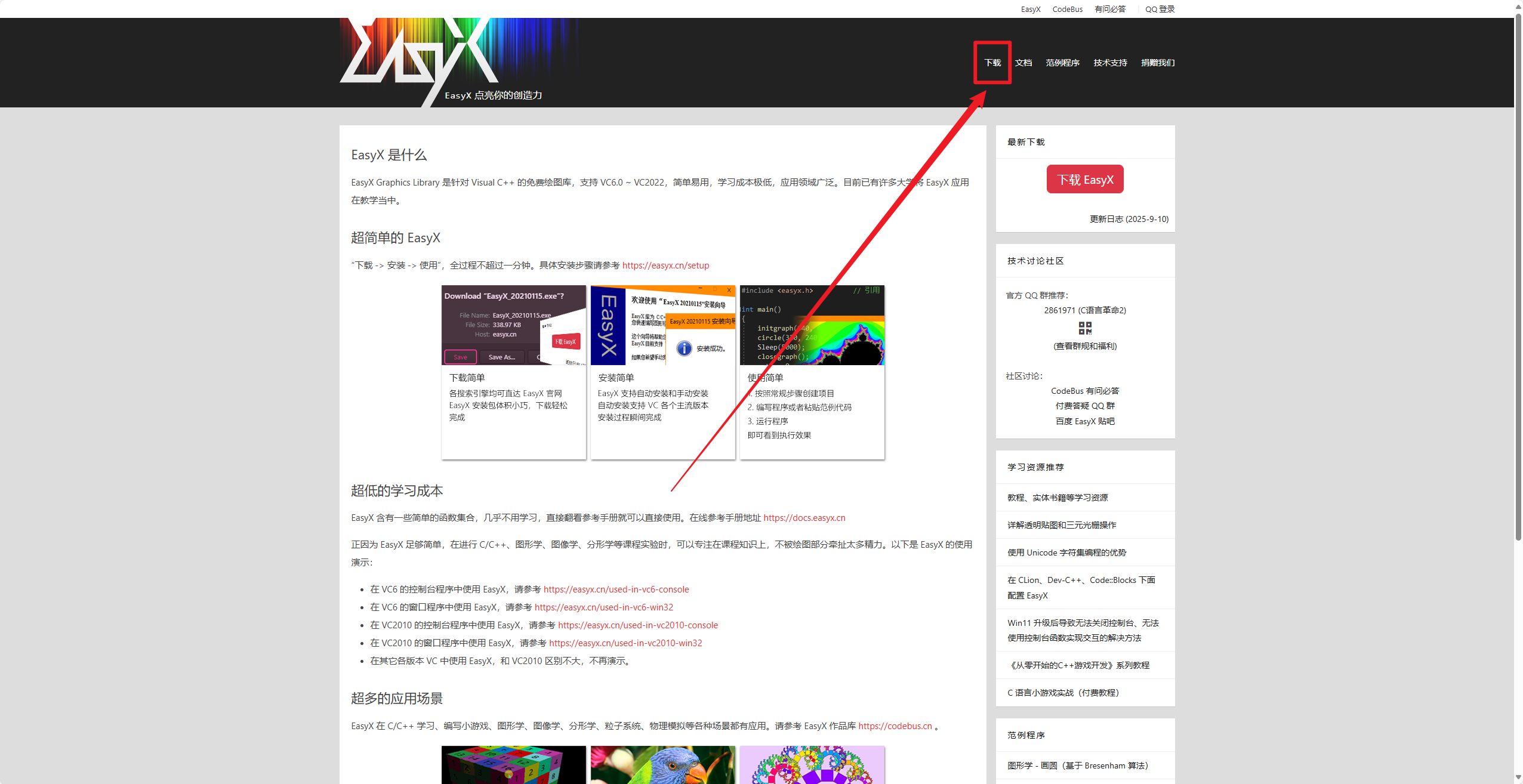
Task: Click the purple fractal circles thumbnail
Action: [x=812, y=765]
